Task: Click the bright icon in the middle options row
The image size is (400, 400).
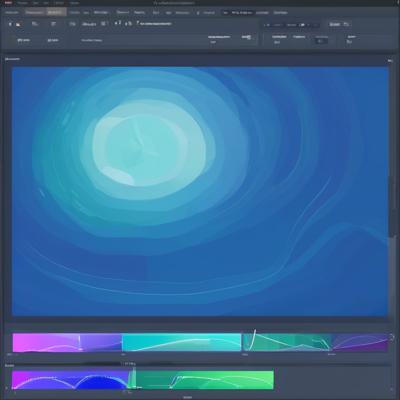Action: click(x=246, y=37)
